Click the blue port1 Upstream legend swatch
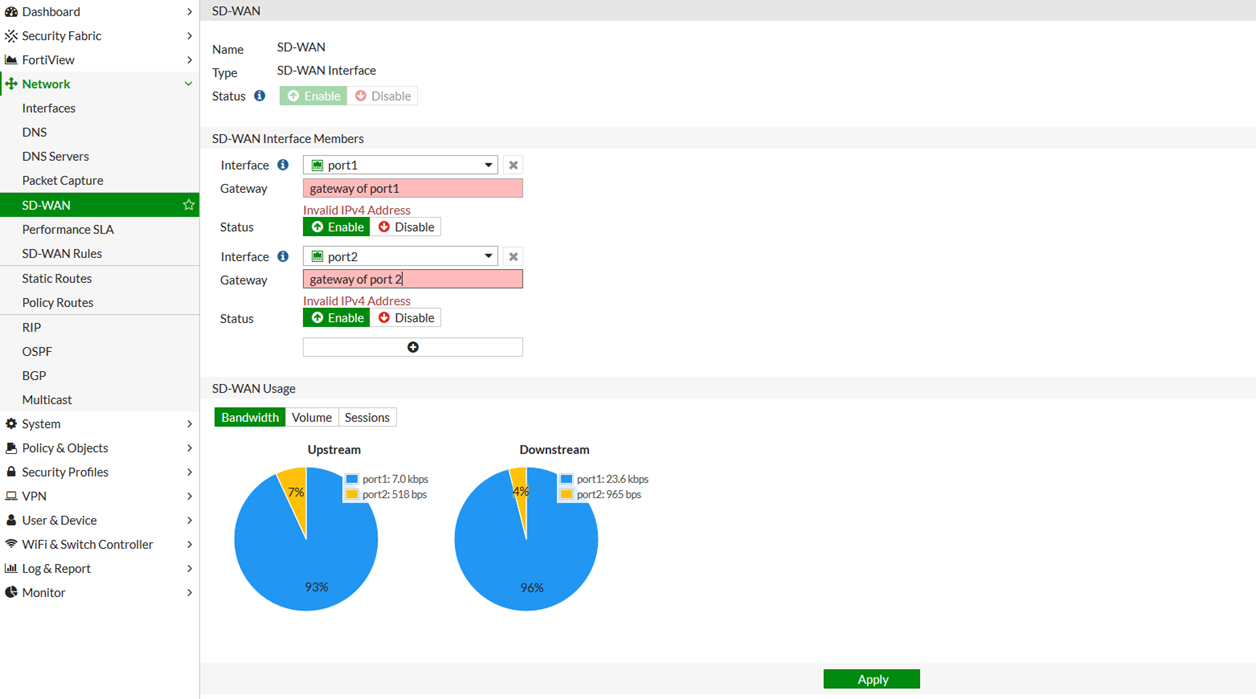Screen dimensions: 1256x699 (x=351, y=480)
